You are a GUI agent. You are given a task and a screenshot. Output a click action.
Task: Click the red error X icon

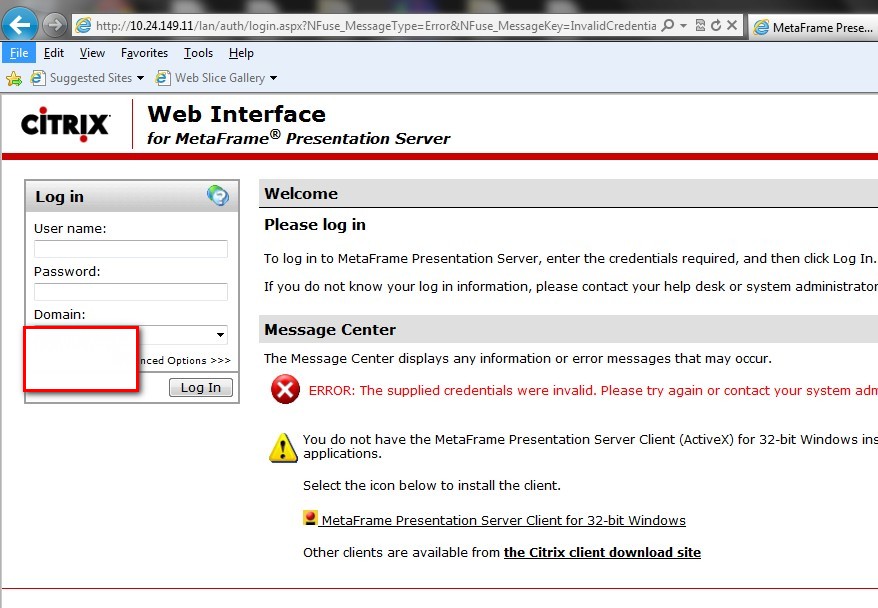pos(285,389)
